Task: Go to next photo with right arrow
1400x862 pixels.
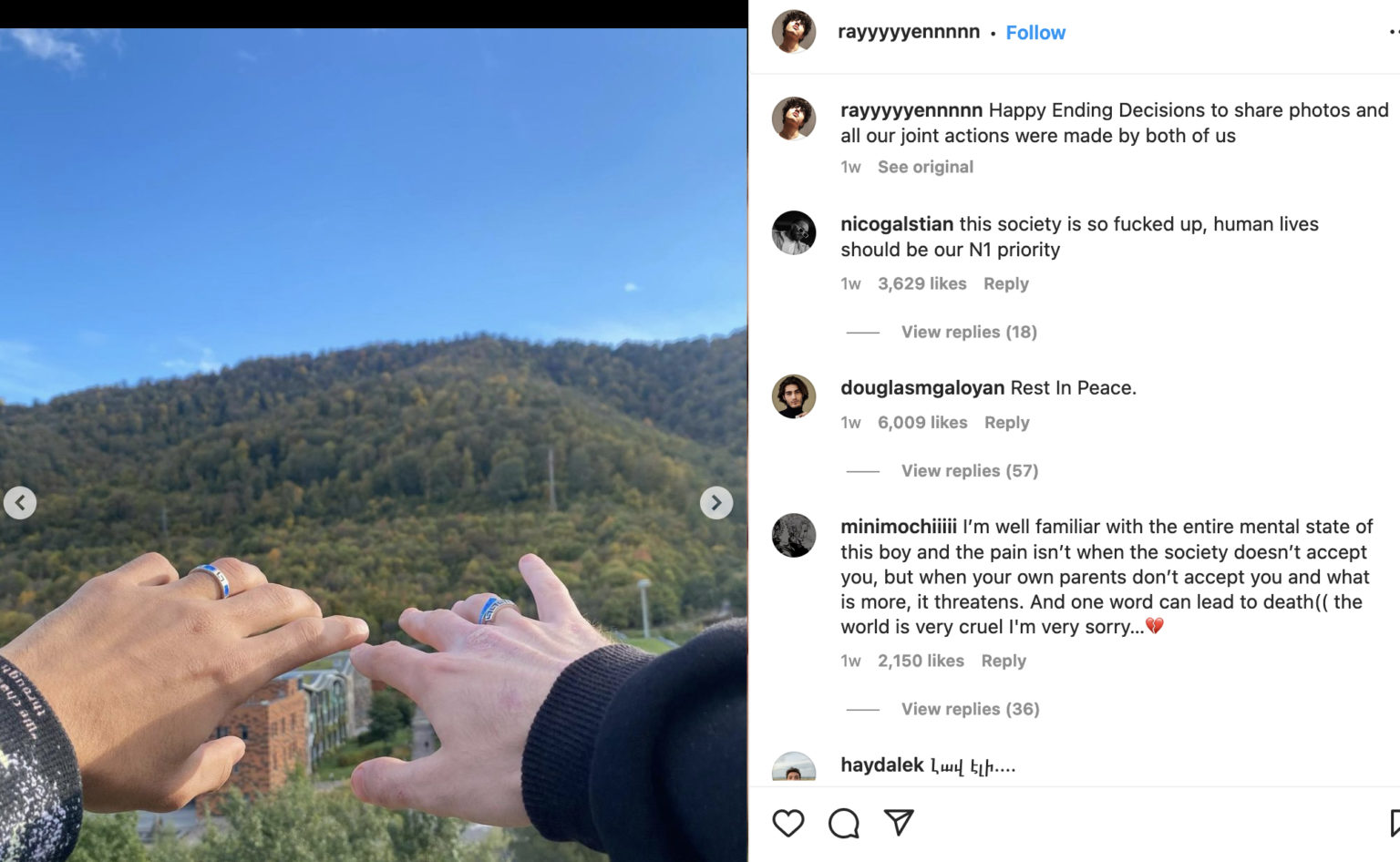Action: [x=716, y=502]
